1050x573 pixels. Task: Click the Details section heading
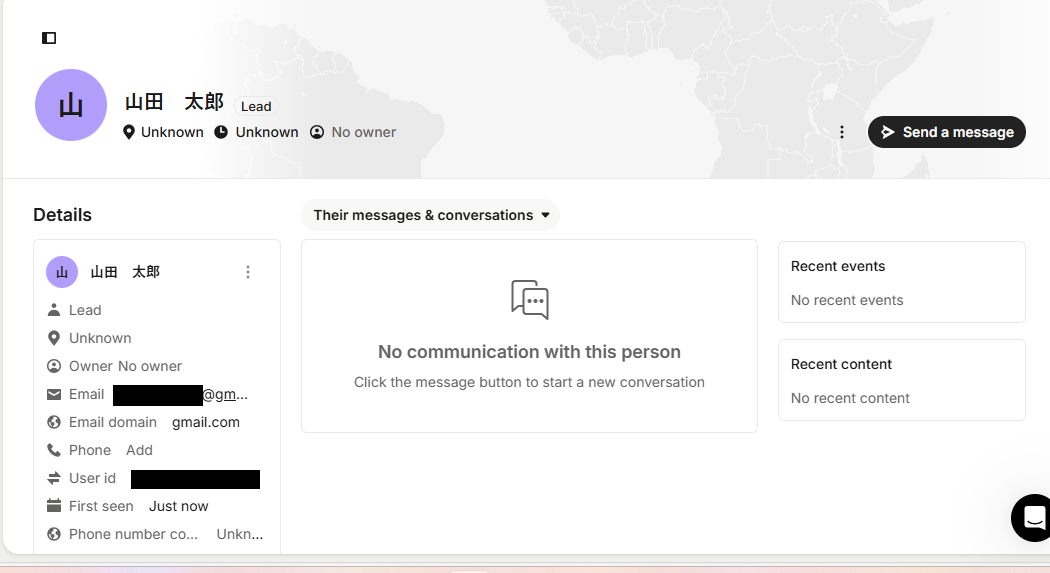coord(62,215)
